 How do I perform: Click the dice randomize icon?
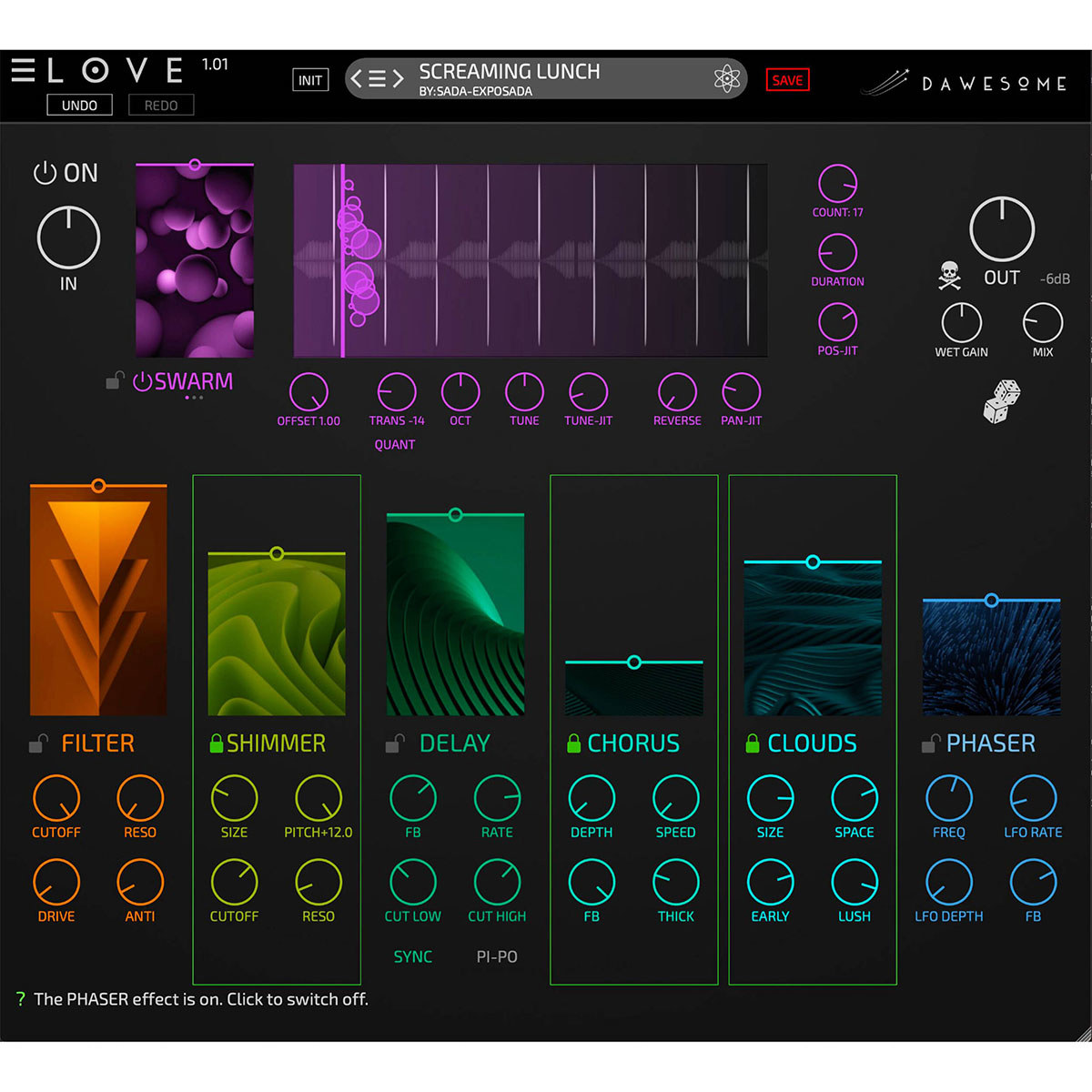pyautogui.click(x=1002, y=401)
